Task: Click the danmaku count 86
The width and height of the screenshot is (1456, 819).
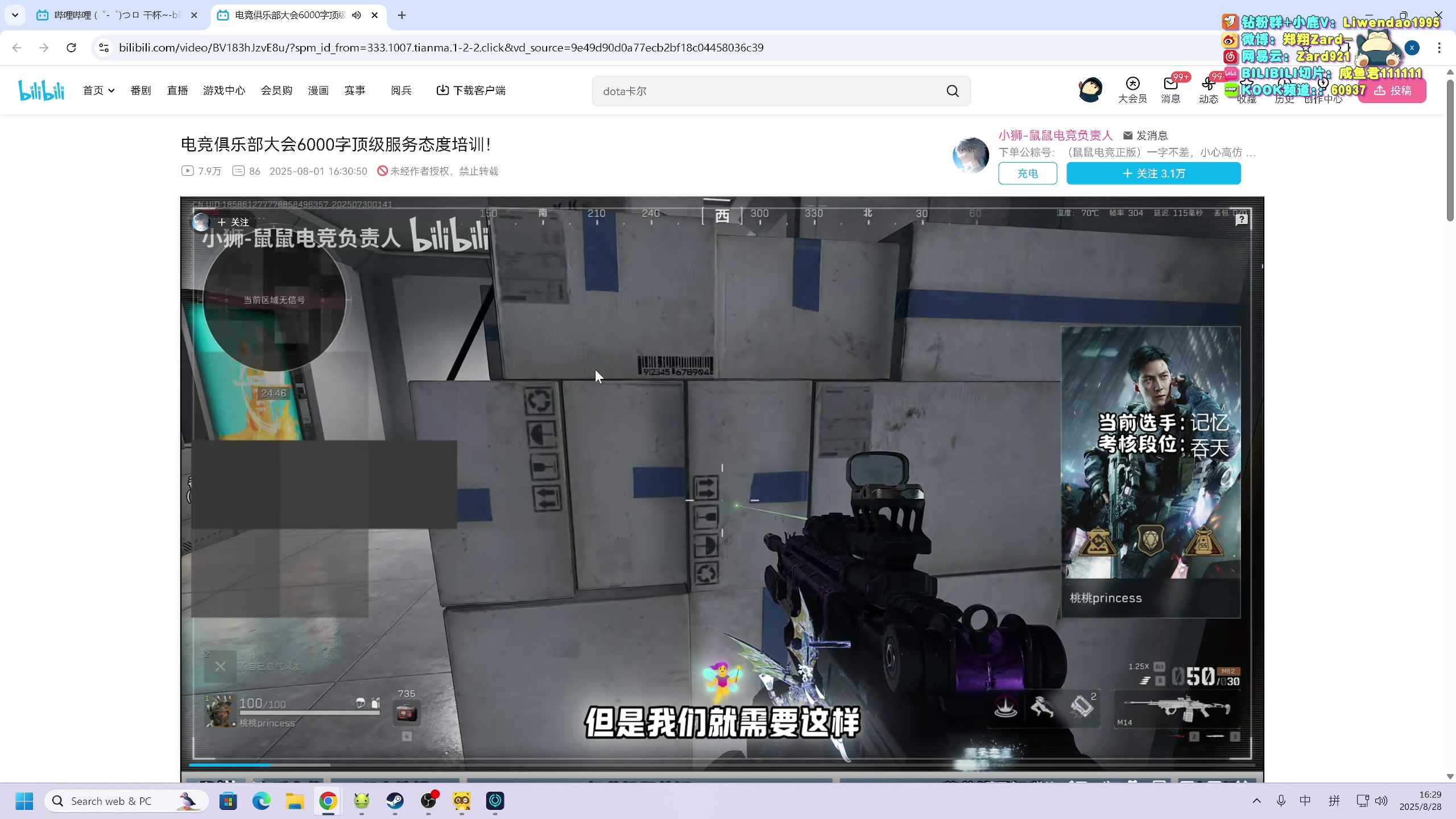Action: [x=247, y=171]
